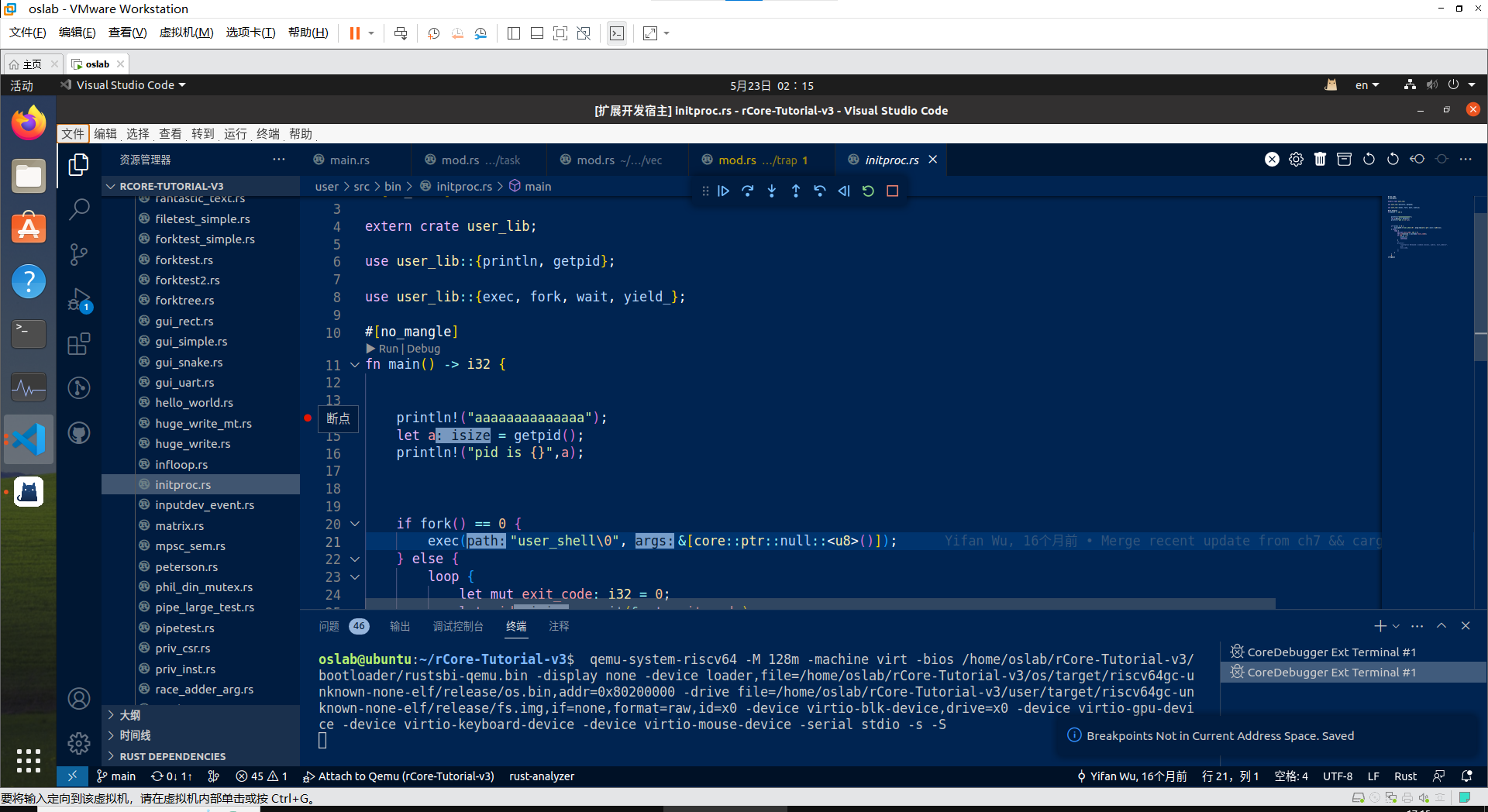This screenshot has width=1488, height=812.
Task: Fold the loop block at line 23
Action: point(355,576)
